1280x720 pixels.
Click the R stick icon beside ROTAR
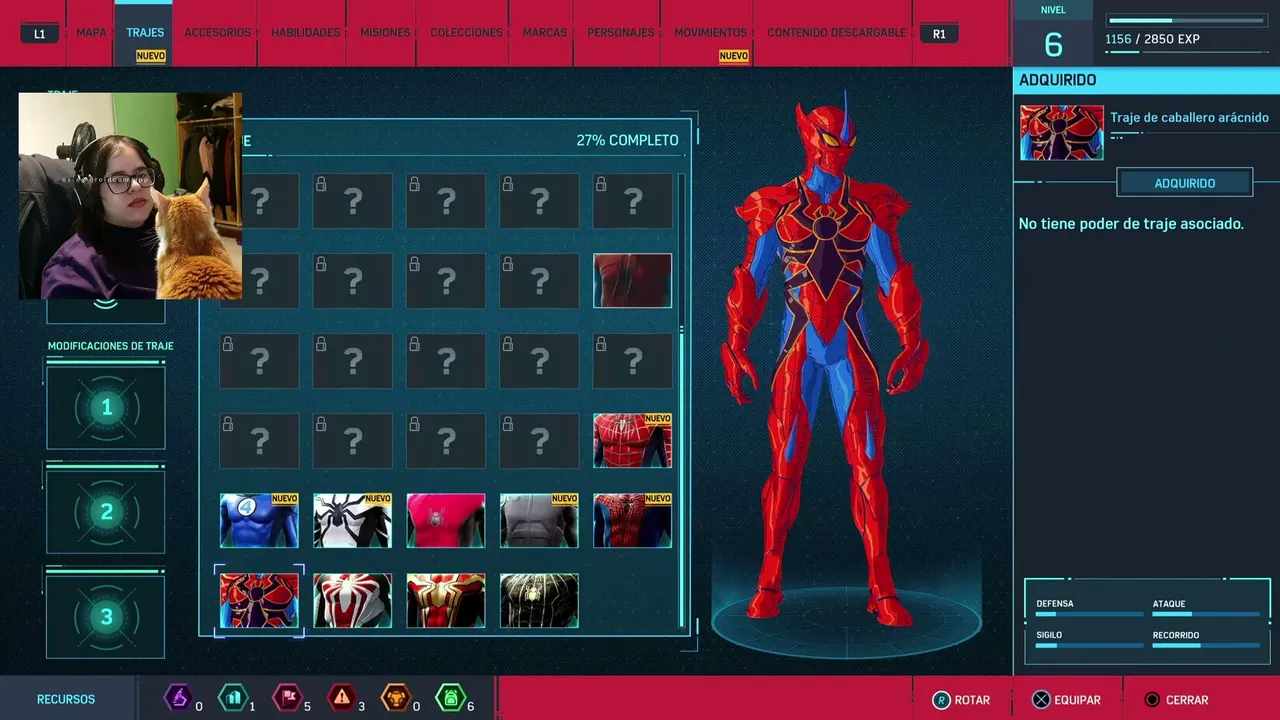[941, 700]
